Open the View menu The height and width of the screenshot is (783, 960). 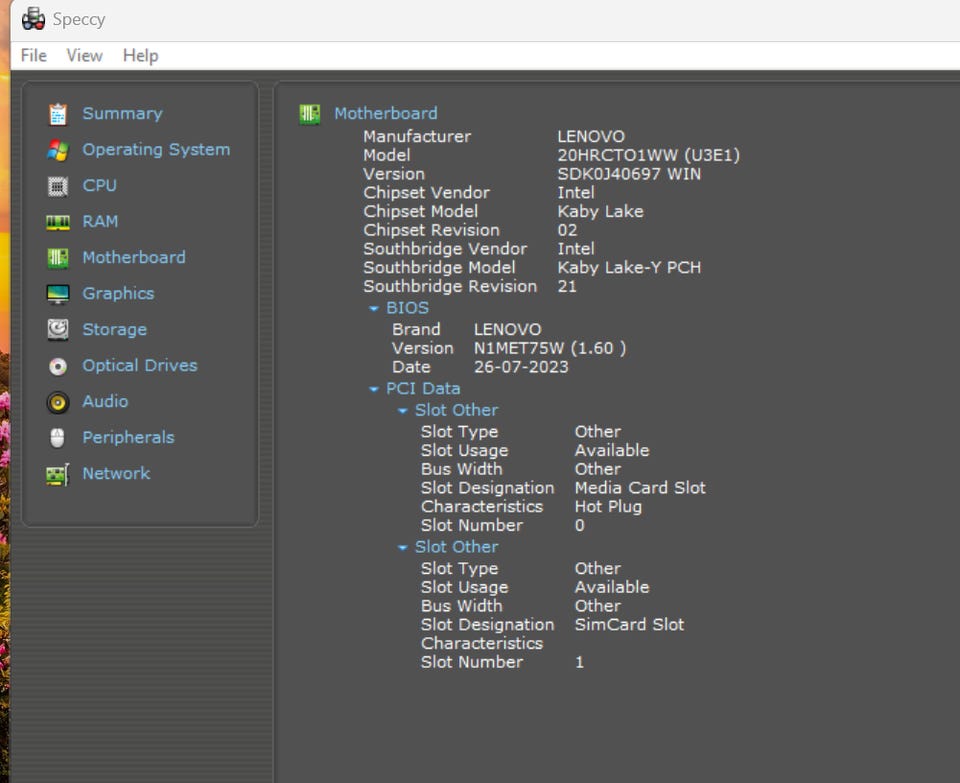tap(84, 55)
